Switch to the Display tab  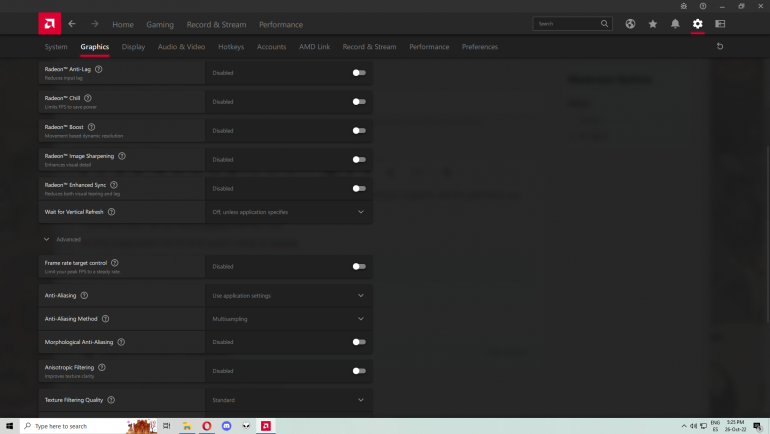click(x=133, y=47)
